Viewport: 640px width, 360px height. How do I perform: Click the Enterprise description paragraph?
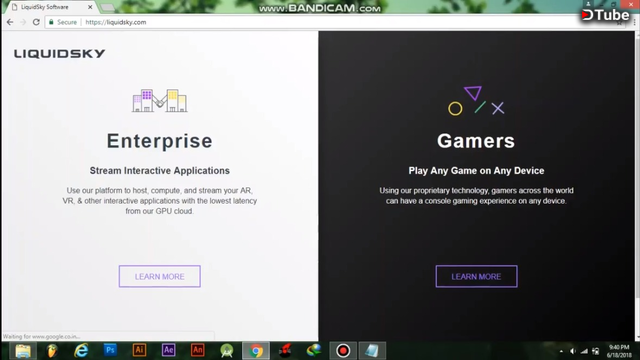(x=160, y=201)
